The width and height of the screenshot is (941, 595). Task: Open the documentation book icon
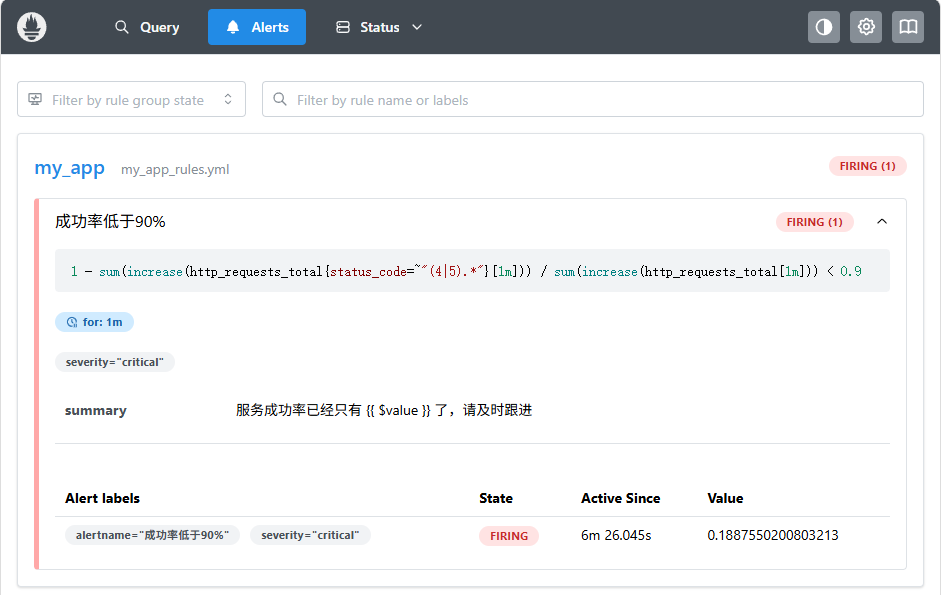pyautogui.click(x=907, y=27)
